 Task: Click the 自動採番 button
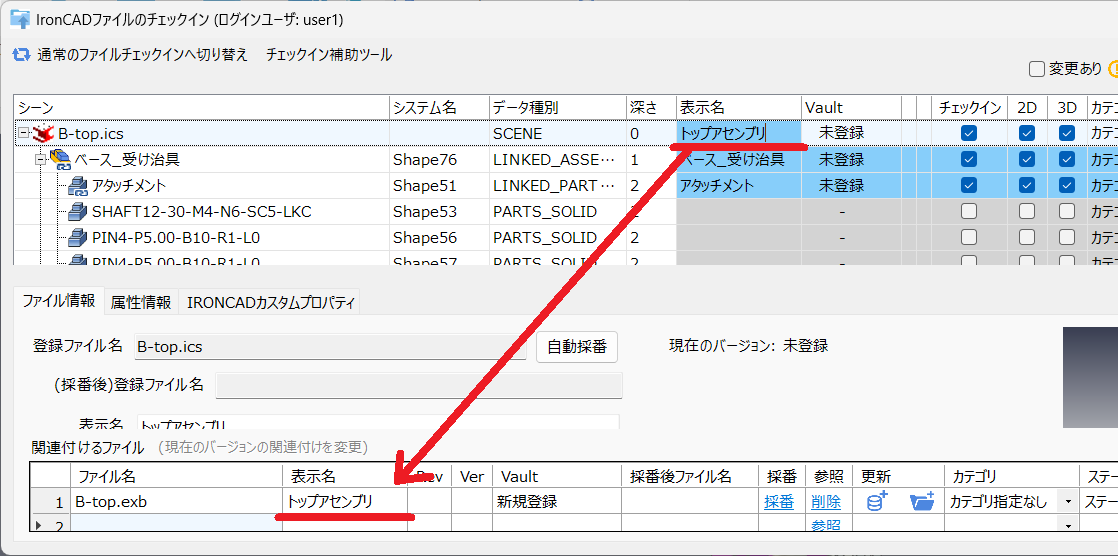pos(577,347)
